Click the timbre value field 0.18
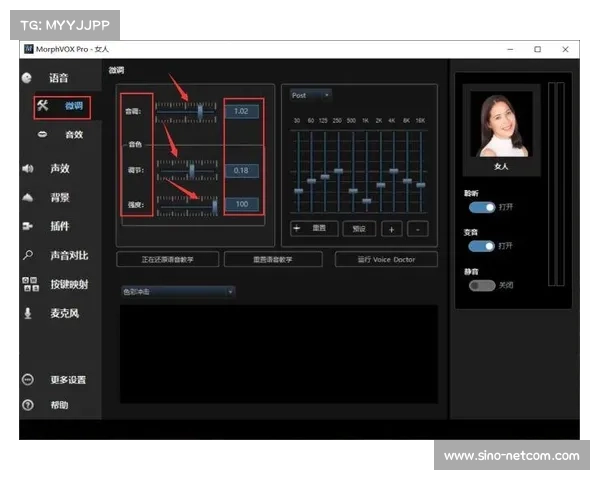The image size is (600, 480). coord(241,170)
